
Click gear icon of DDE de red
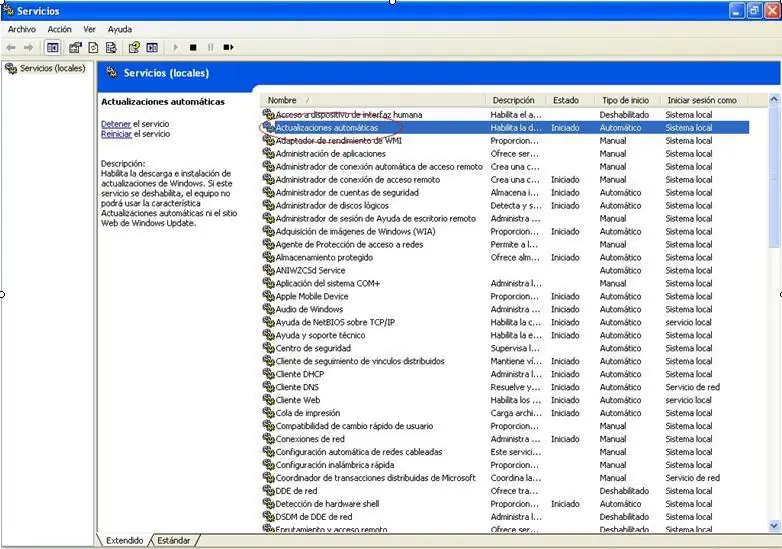pyautogui.click(x=268, y=490)
